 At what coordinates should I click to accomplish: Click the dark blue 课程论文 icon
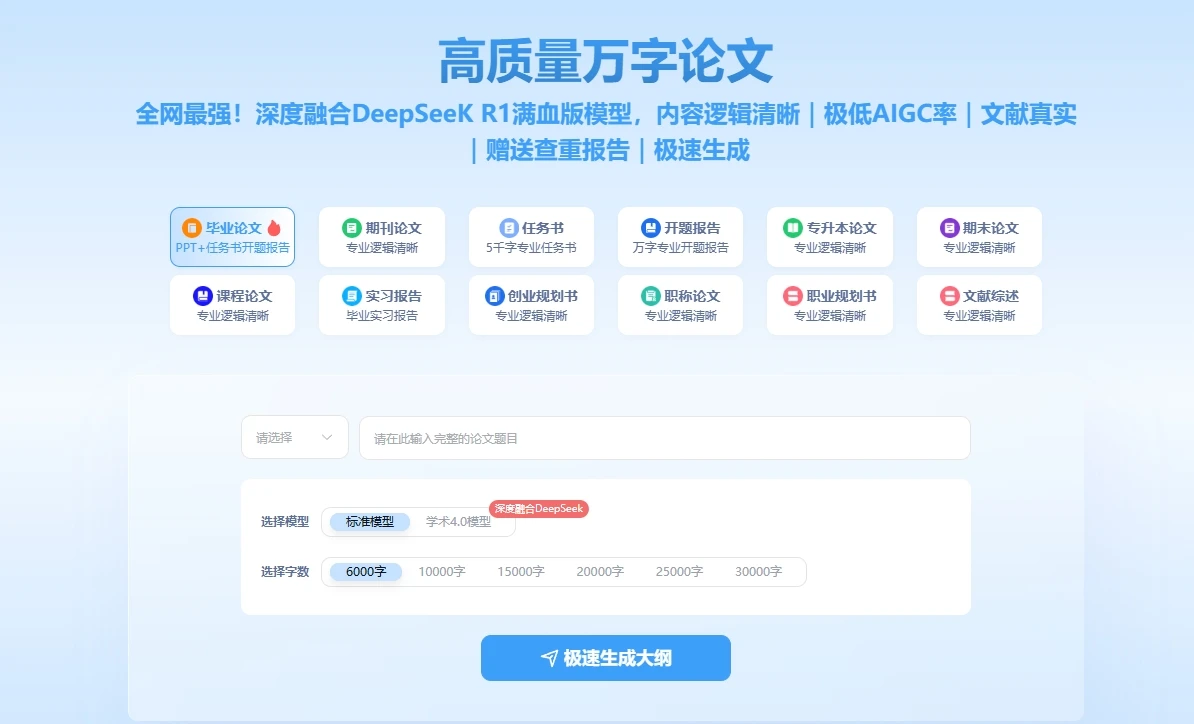point(202,295)
